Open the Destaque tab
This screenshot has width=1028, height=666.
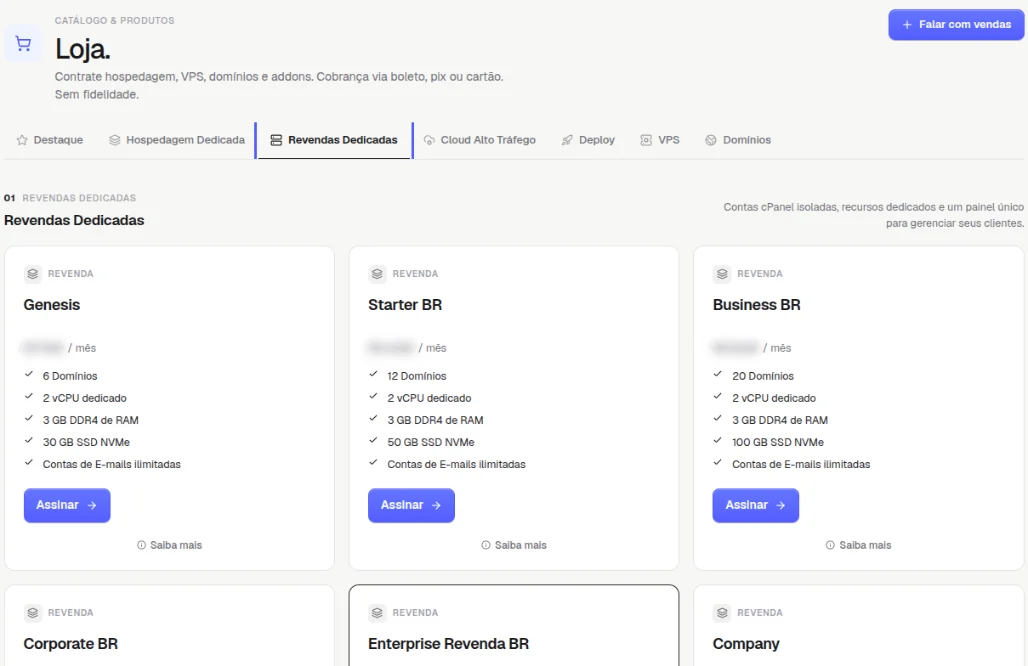coord(50,140)
